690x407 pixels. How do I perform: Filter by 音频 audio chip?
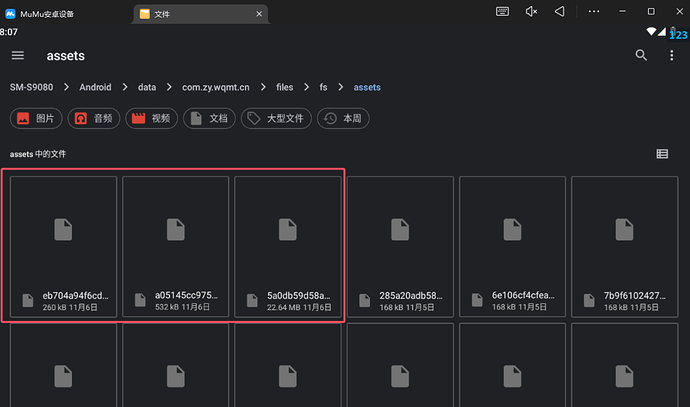pos(93,118)
